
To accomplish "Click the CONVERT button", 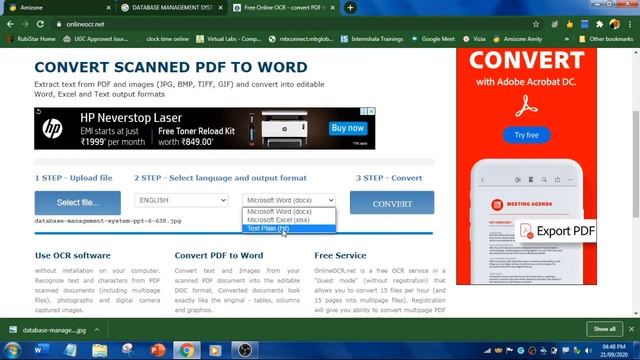I will coord(392,203).
